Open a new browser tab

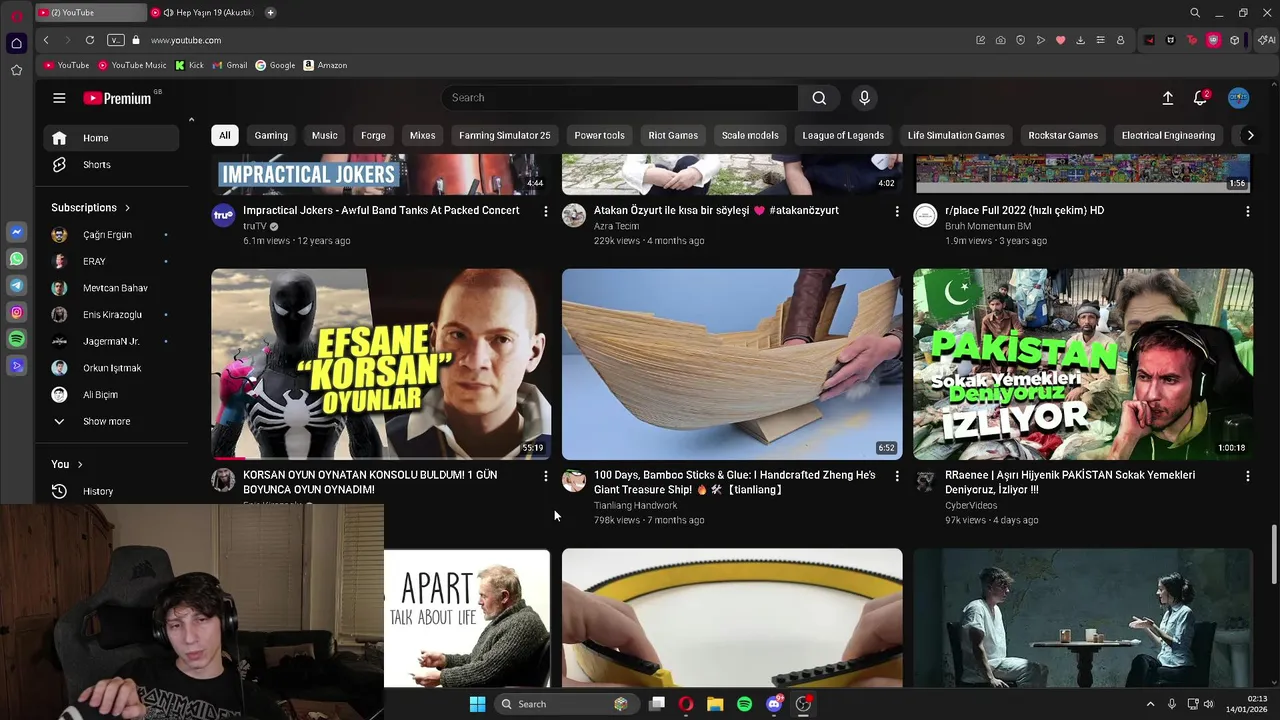click(270, 13)
